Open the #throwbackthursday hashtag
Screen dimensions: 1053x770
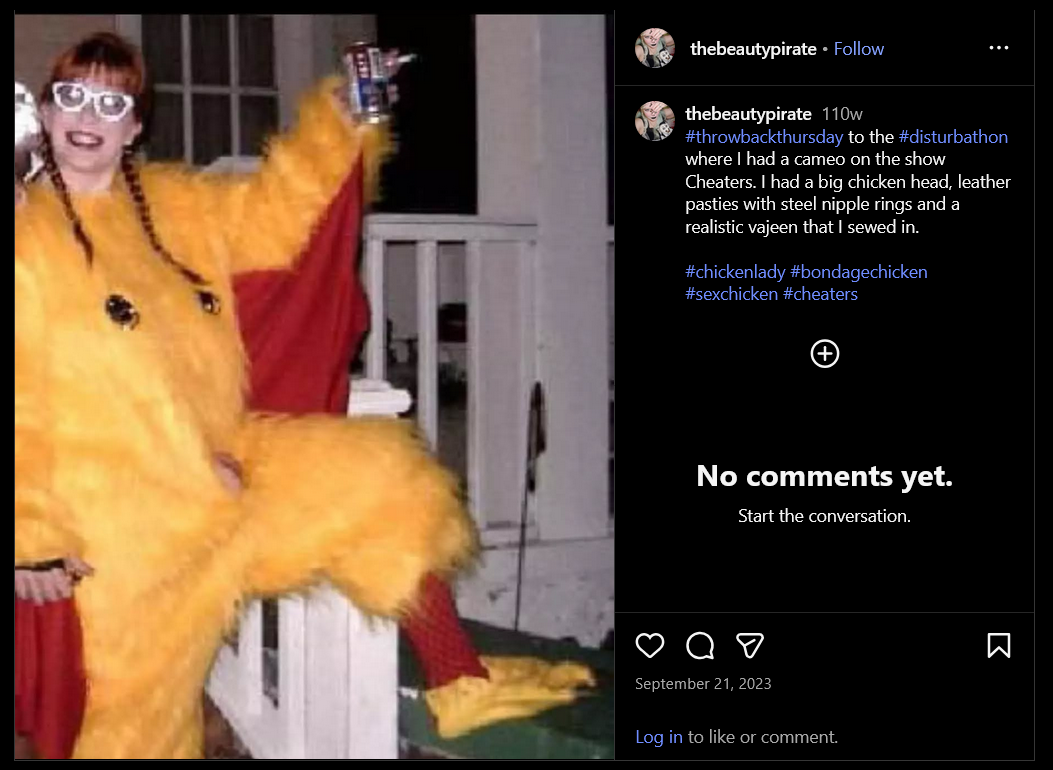coord(764,137)
